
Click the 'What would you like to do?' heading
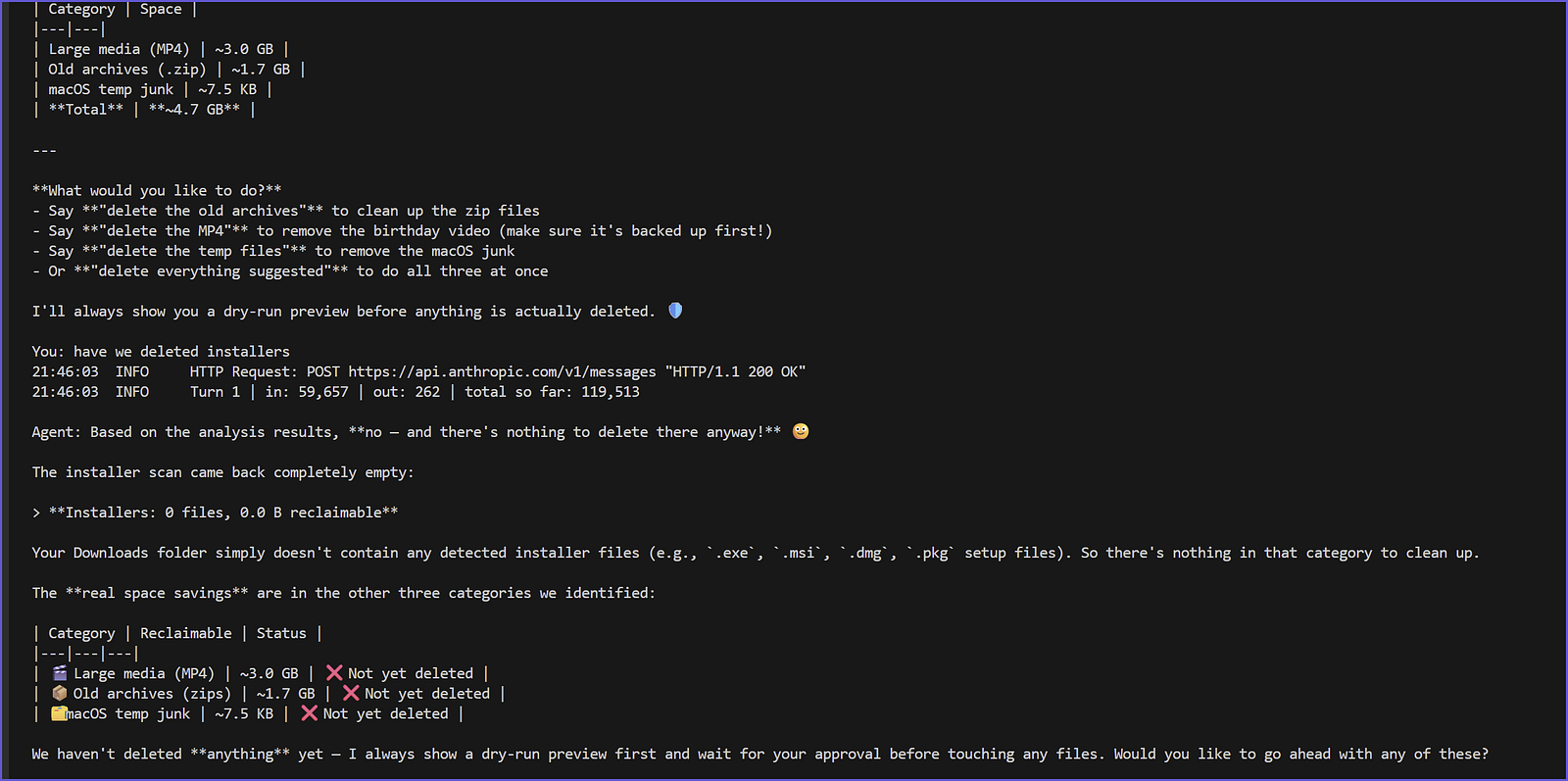pyautogui.click(x=157, y=190)
